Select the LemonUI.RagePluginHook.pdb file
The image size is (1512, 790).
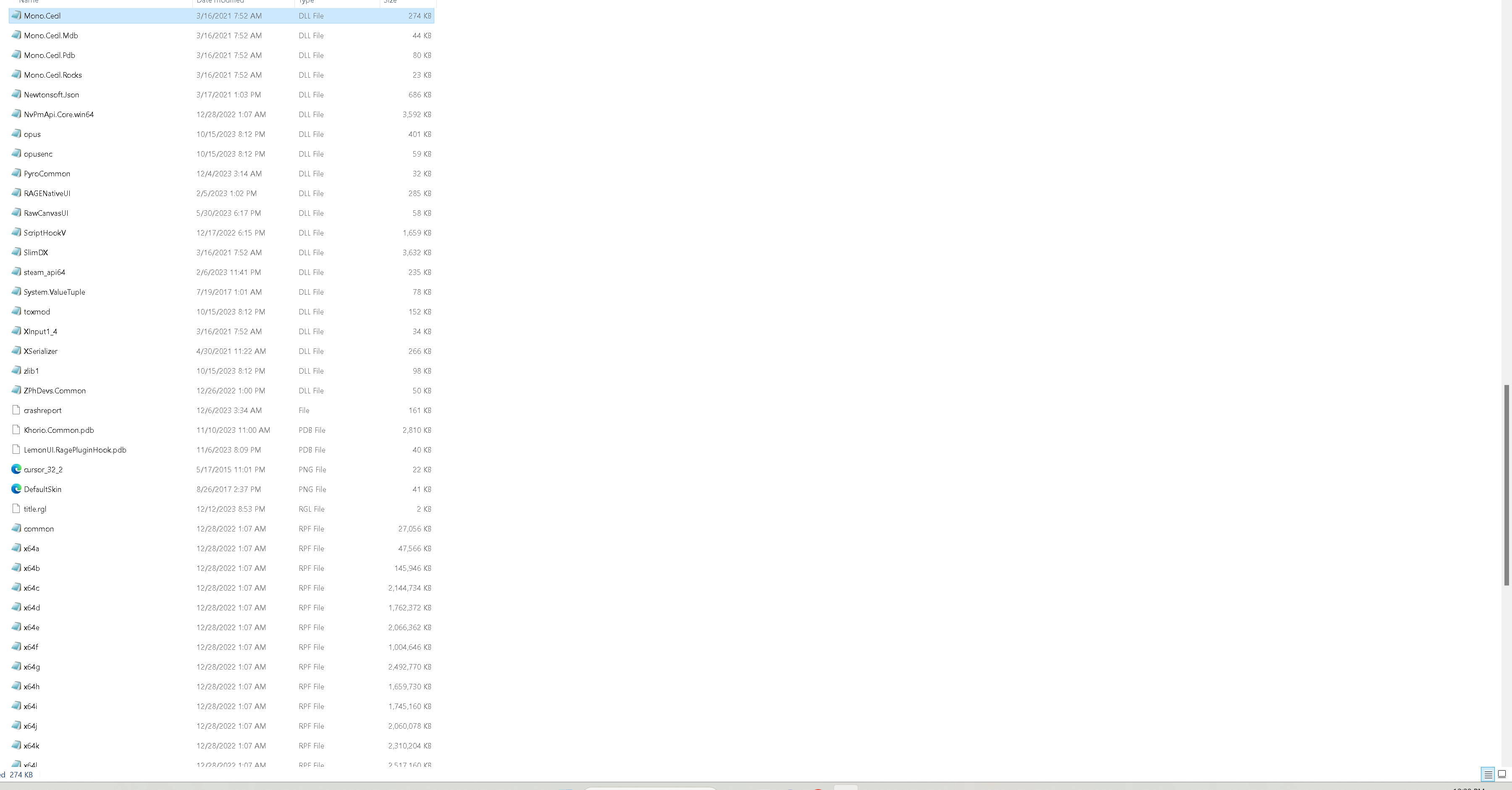75,450
